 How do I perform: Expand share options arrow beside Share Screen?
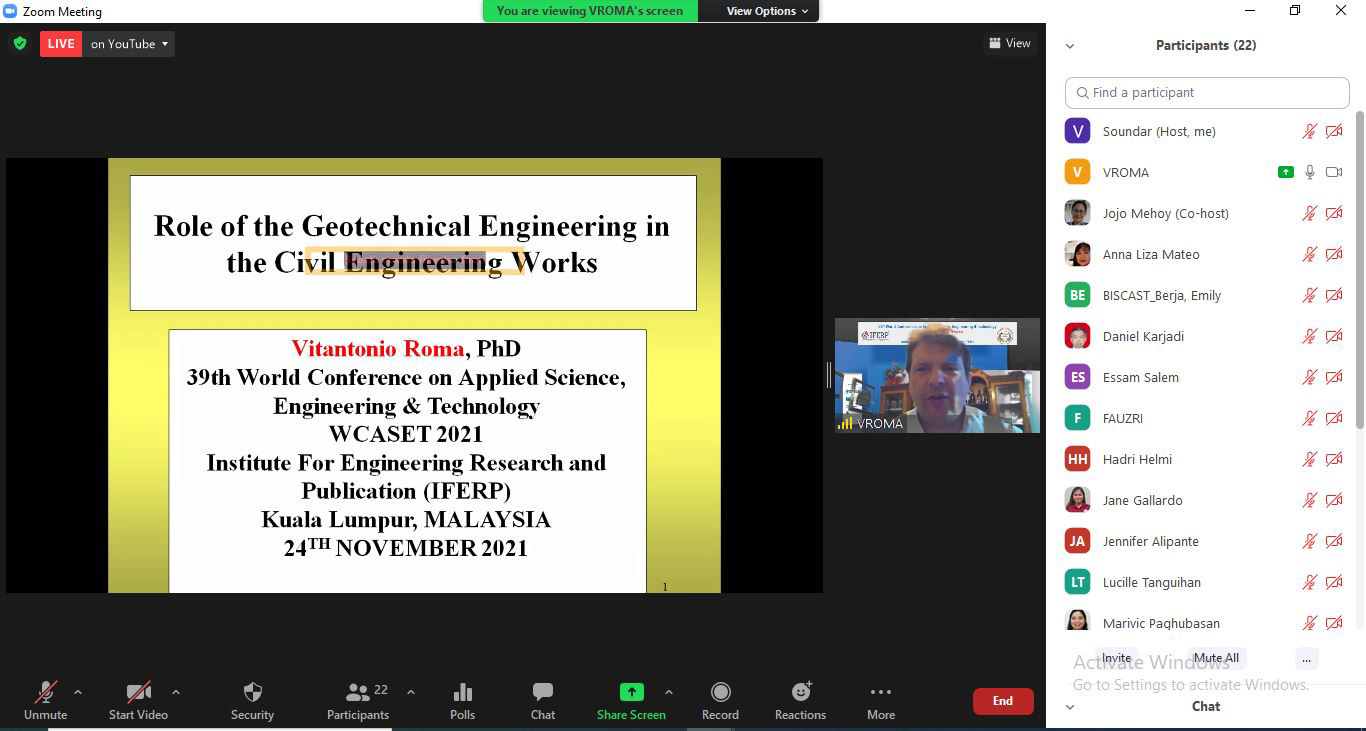pos(669,692)
